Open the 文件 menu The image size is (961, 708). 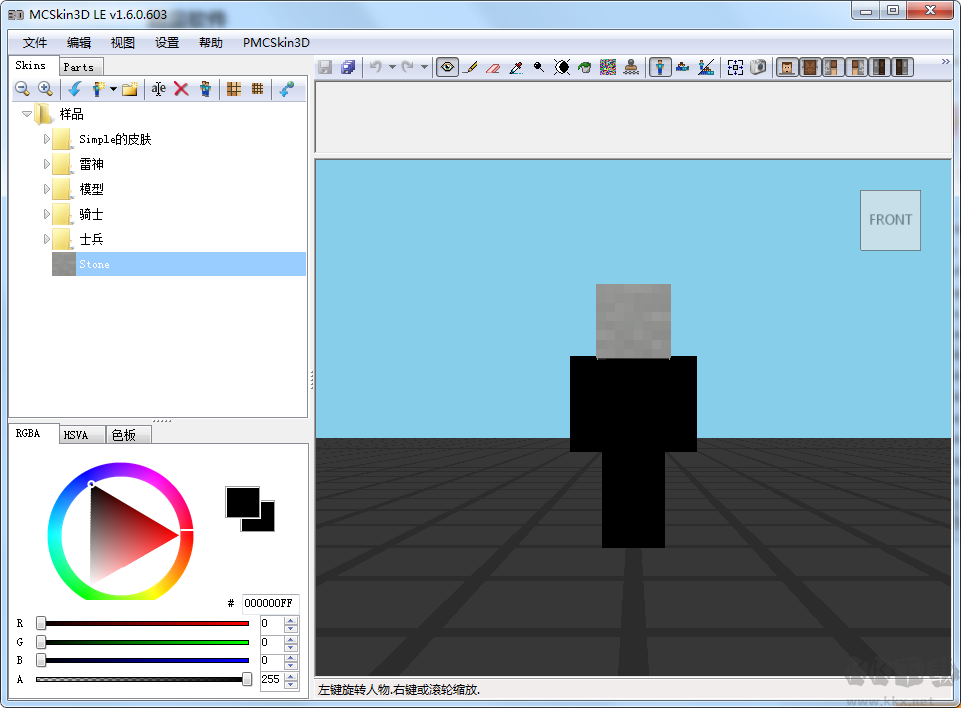(x=35, y=43)
